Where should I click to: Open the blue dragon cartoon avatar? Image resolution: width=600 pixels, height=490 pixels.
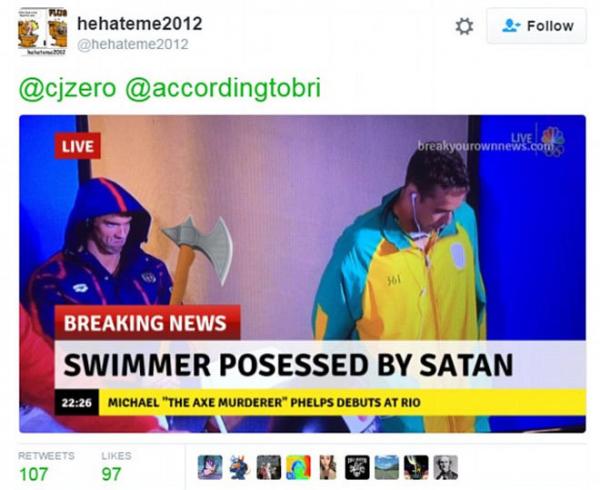(239, 467)
